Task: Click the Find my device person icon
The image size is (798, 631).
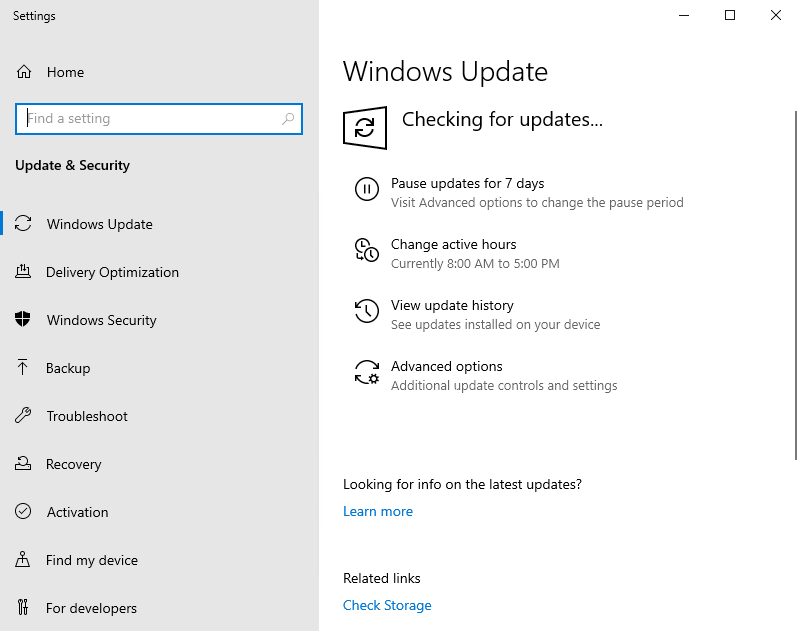Action: [x=23, y=559]
